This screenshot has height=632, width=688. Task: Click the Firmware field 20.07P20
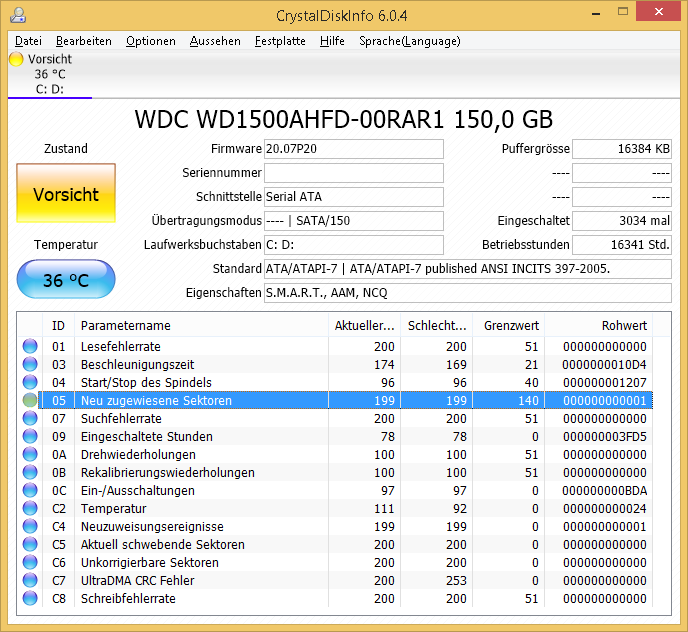point(354,149)
